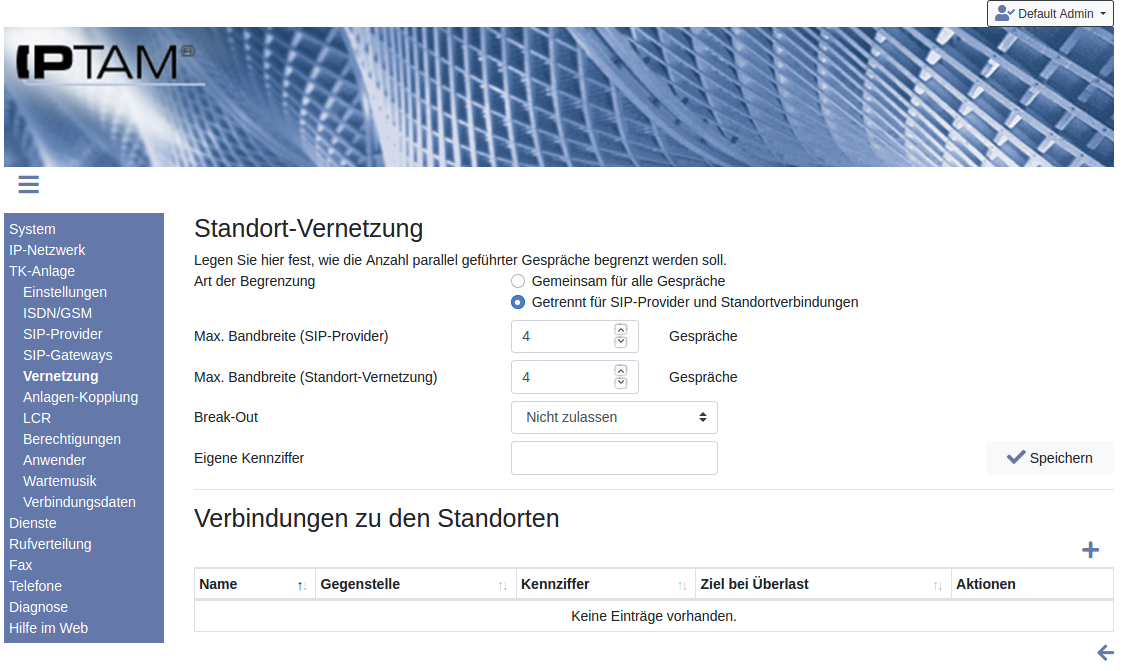
Task: Open SIP-Provider in the sidebar
Action: coord(62,334)
